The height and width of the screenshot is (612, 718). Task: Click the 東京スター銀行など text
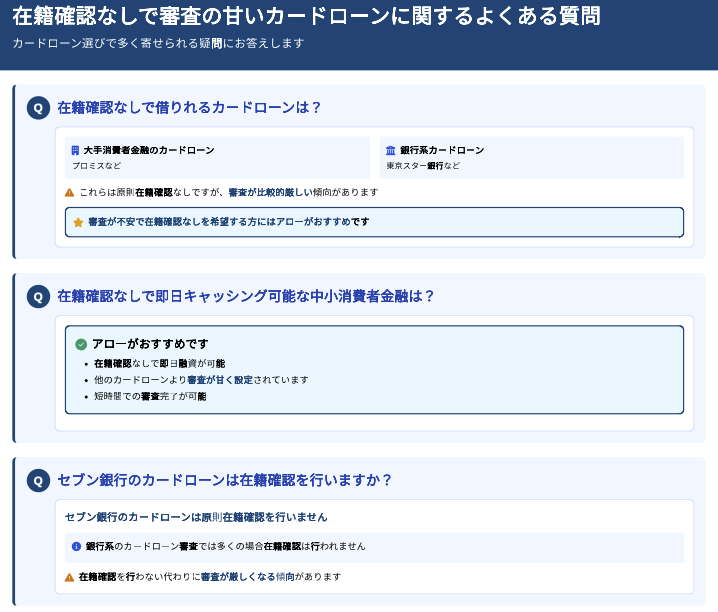[423, 166]
